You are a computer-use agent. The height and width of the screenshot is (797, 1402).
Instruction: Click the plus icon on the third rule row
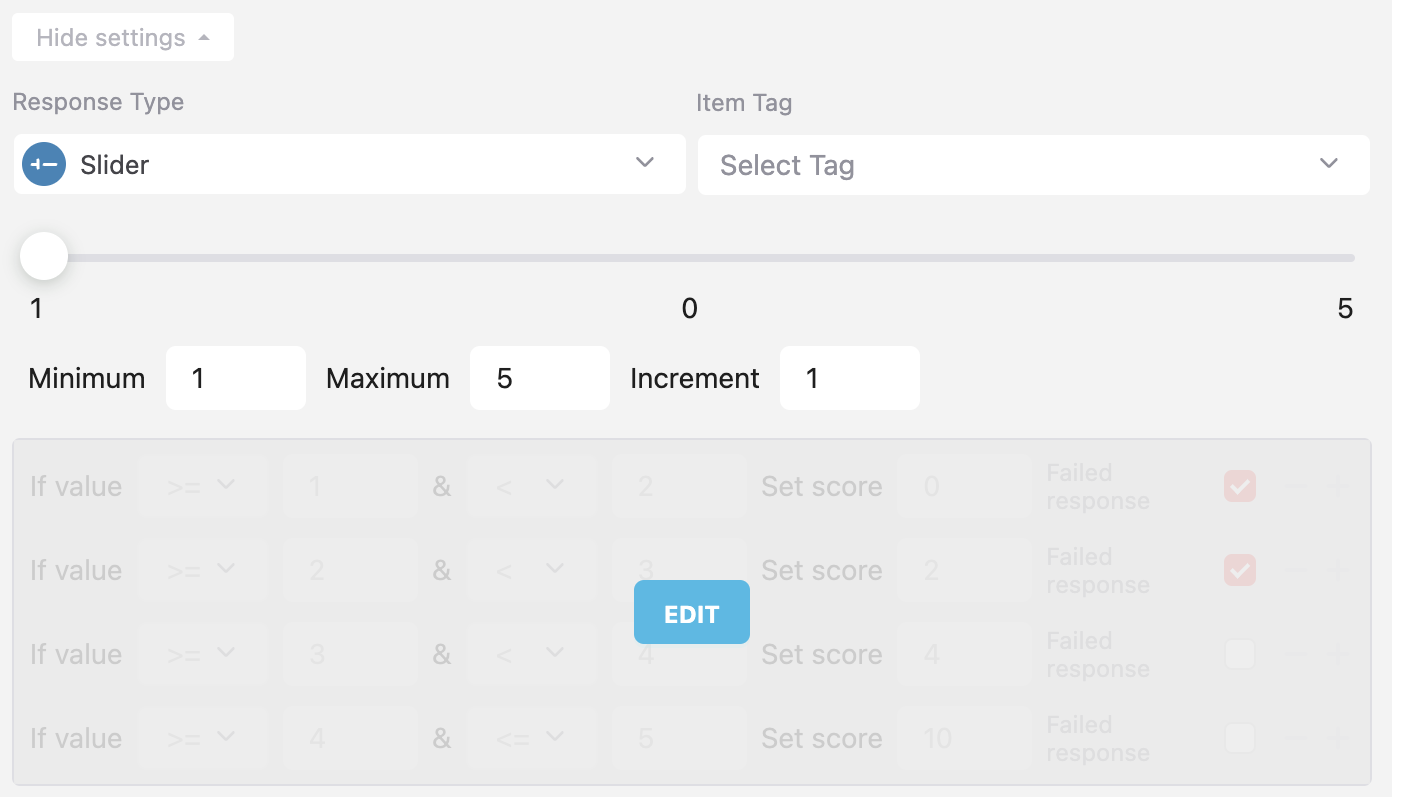pos(1339,654)
